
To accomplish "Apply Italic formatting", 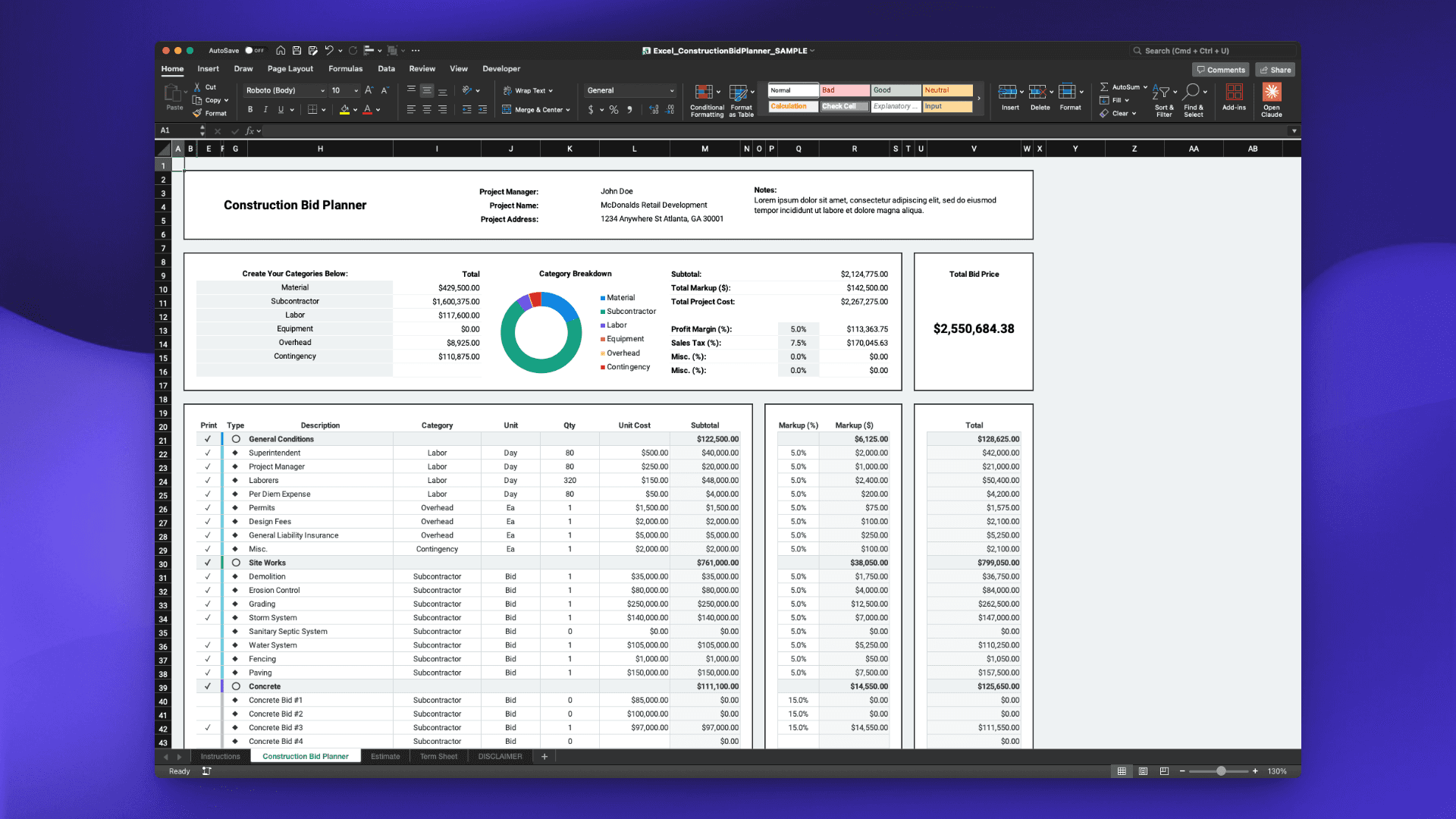I will tap(265, 110).
